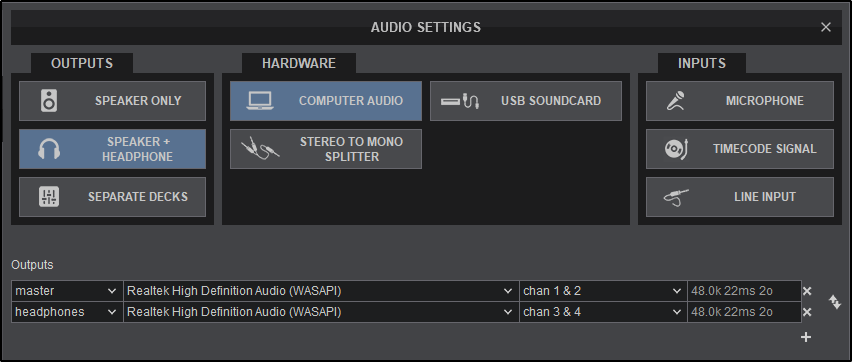
Task: Add a new output with plus button
Action: pyautogui.click(x=806, y=338)
